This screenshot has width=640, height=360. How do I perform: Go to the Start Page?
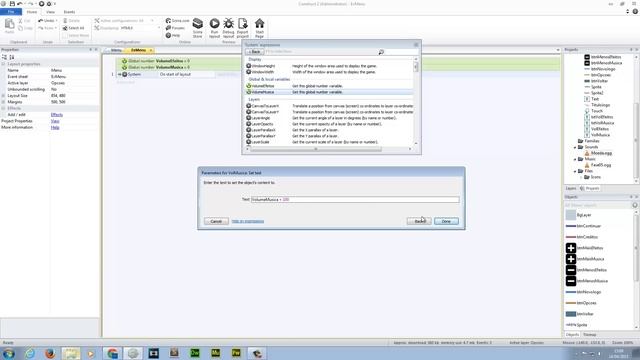click(x=259, y=28)
